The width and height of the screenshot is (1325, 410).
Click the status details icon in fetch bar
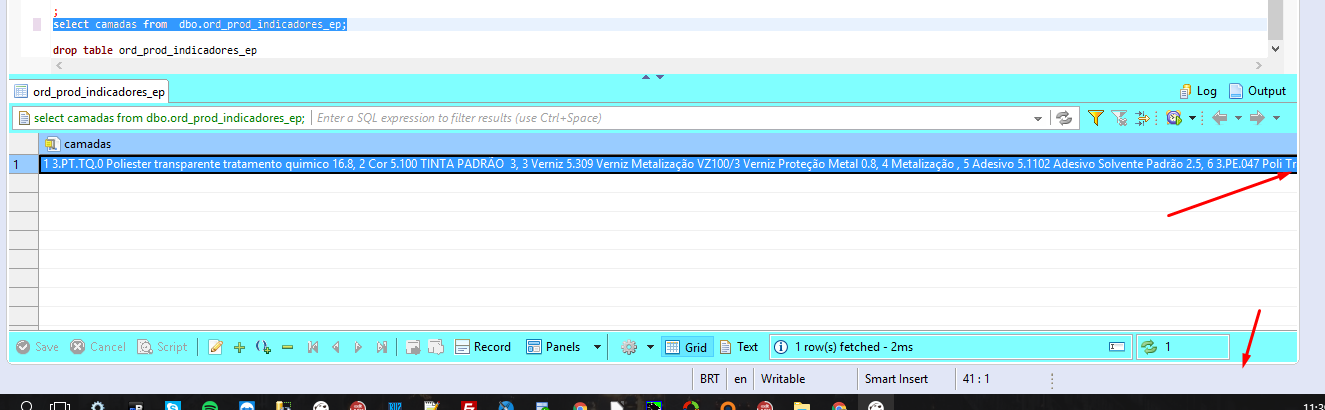(1117, 347)
